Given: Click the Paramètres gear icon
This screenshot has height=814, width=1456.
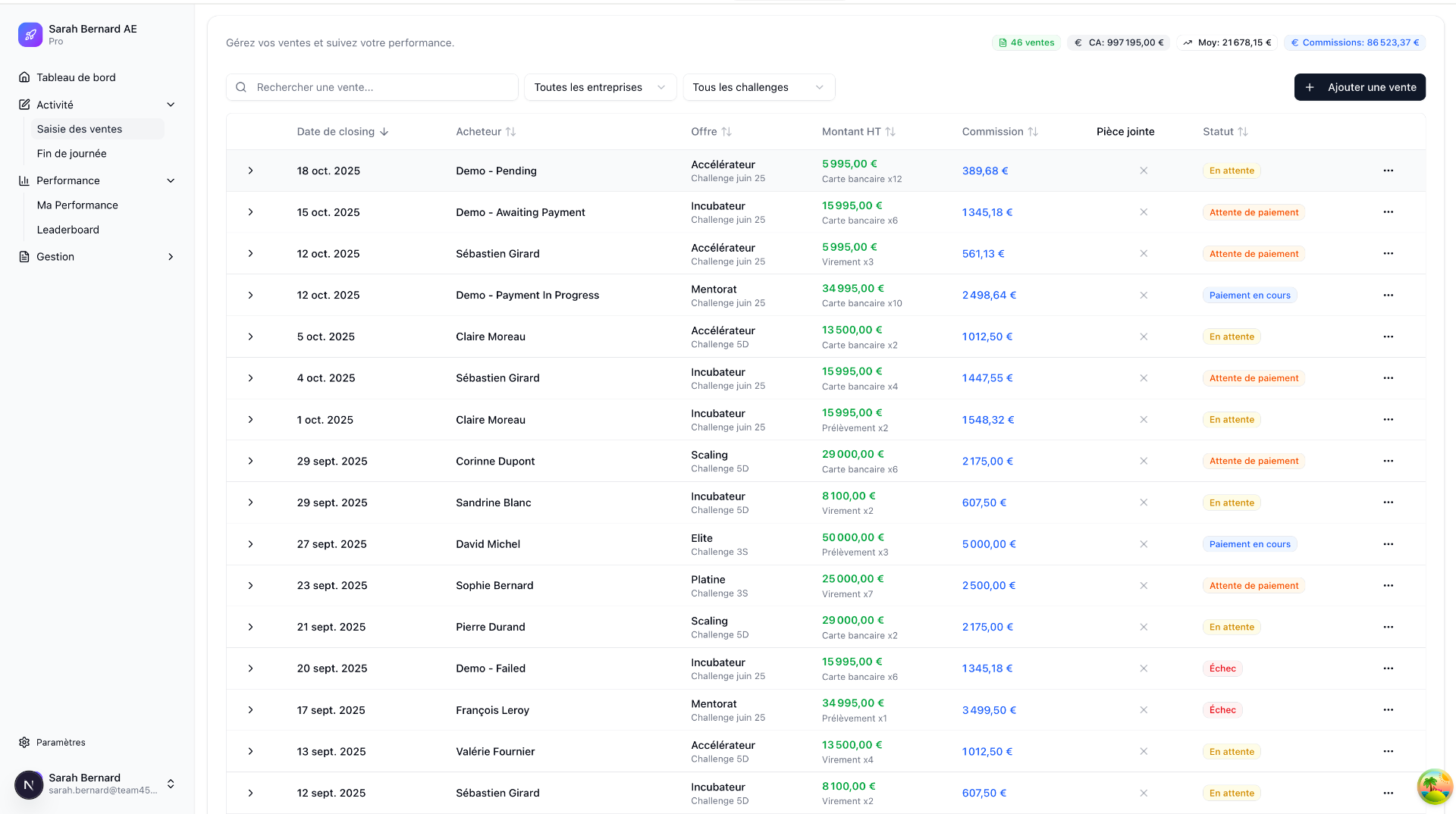Looking at the screenshot, I should click(24, 742).
